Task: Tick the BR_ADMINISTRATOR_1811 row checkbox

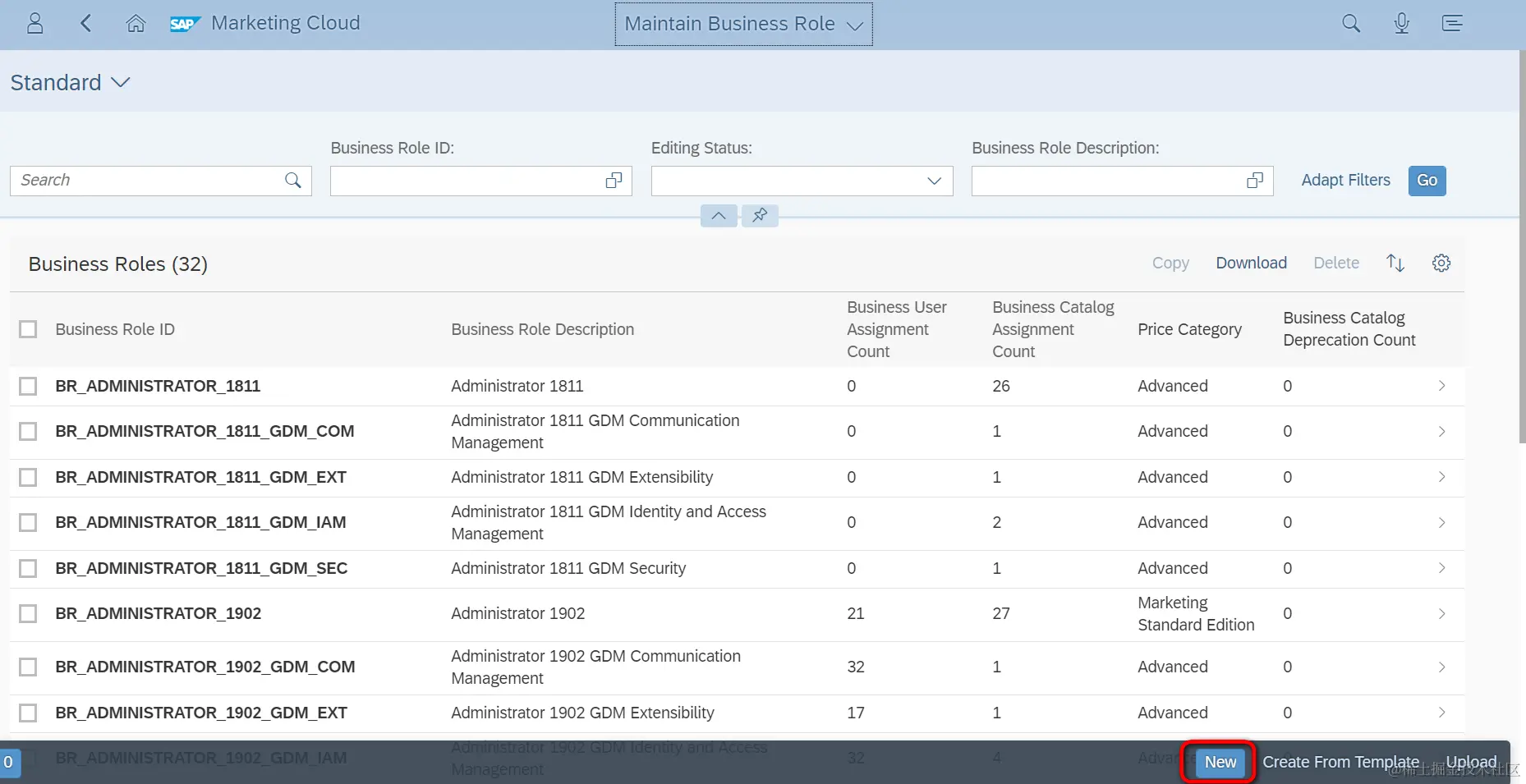Action: tap(28, 386)
